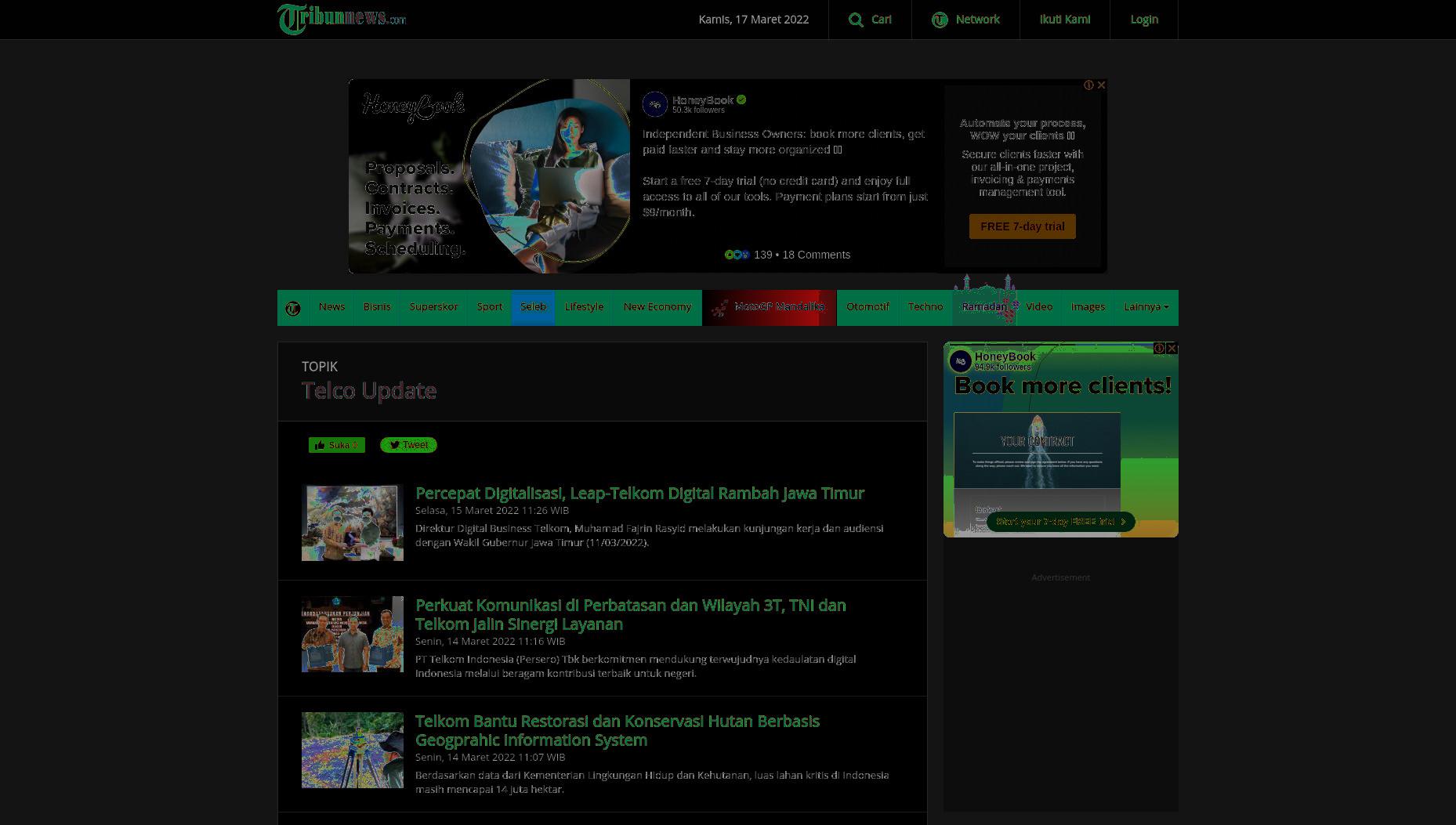The height and width of the screenshot is (825, 1456).
Task: Click the HoneyBook avatar in the banner ad
Action: (655, 104)
